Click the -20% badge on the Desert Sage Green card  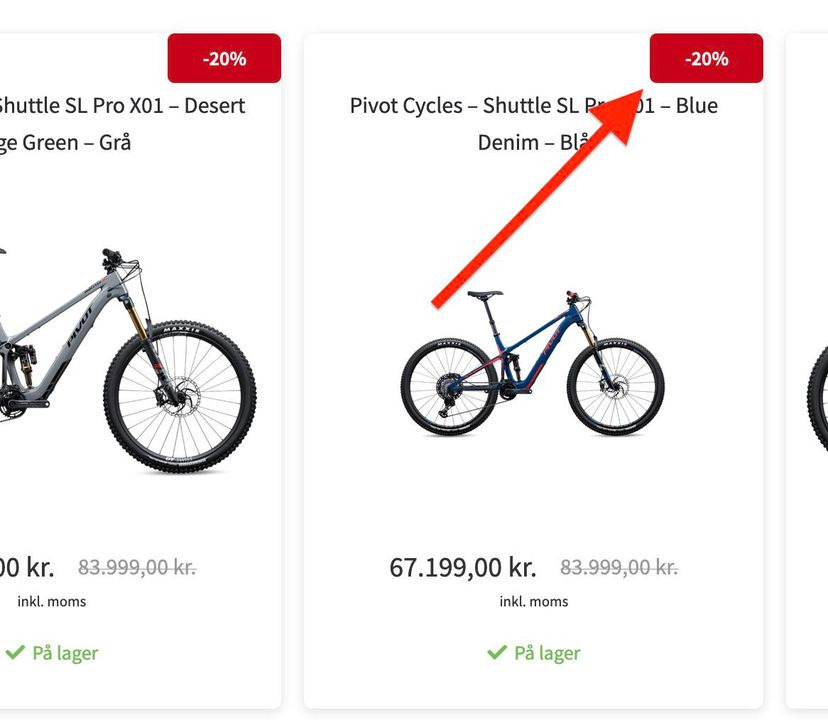(x=224, y=59)
